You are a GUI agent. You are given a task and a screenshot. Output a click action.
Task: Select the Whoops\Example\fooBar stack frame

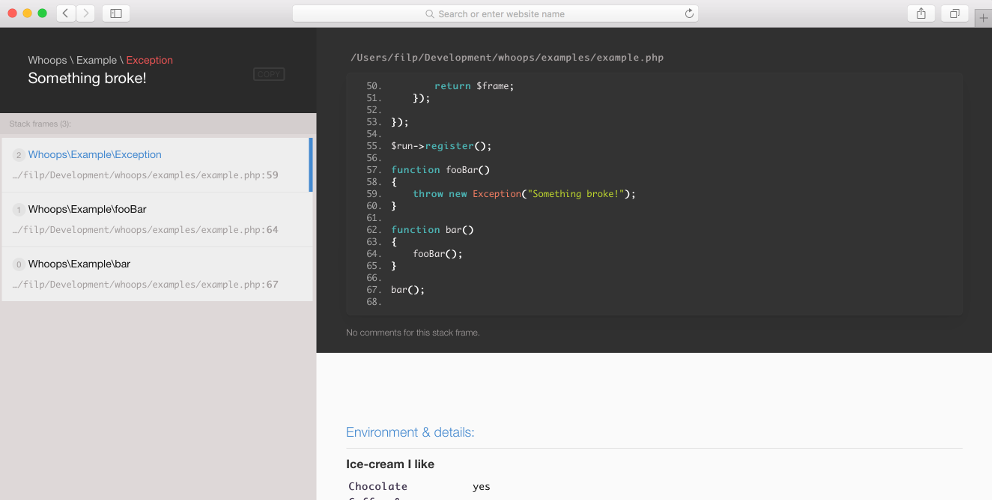[x=87, y=210]
